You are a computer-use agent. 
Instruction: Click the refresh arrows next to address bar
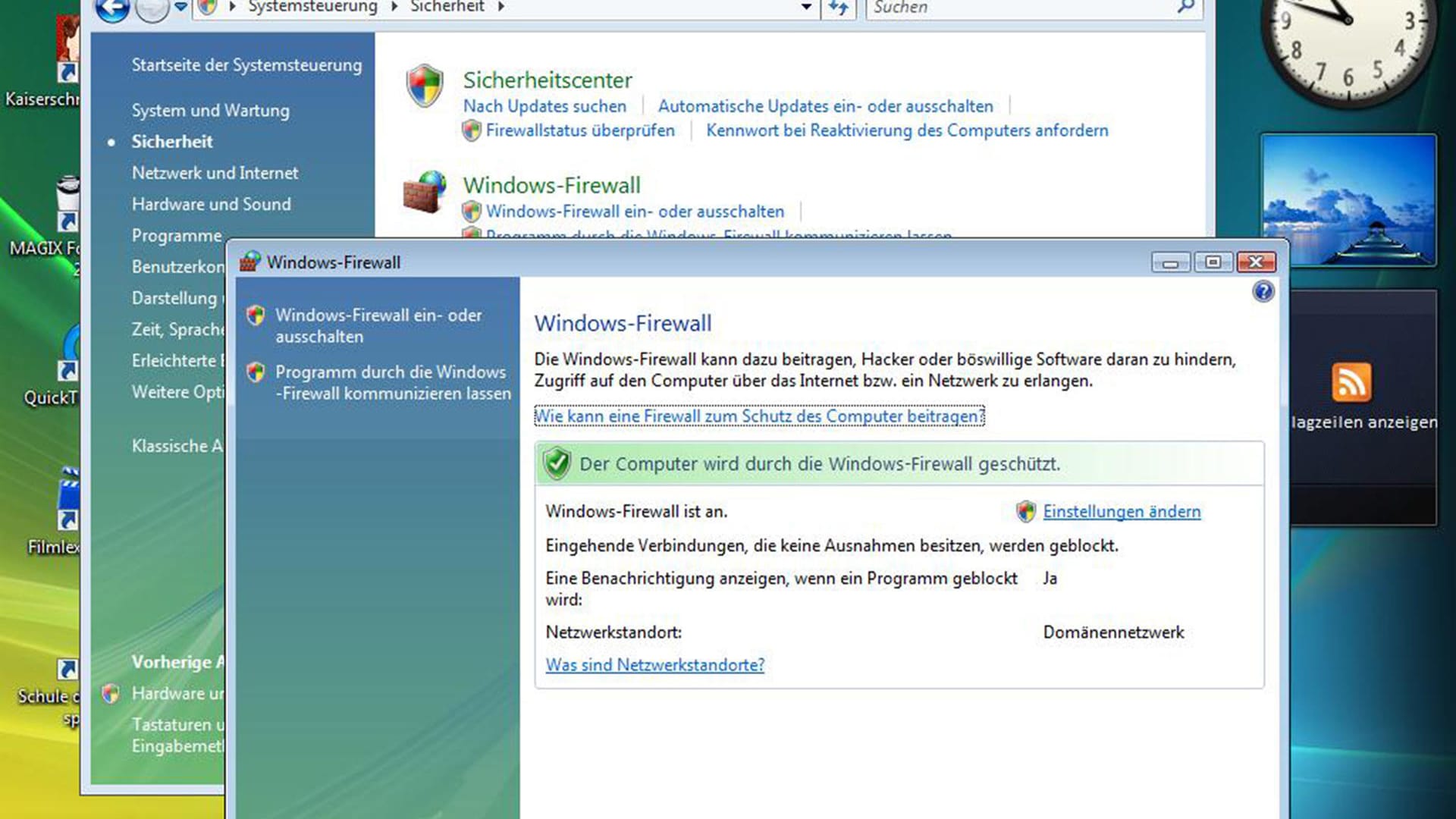(839, 8)
